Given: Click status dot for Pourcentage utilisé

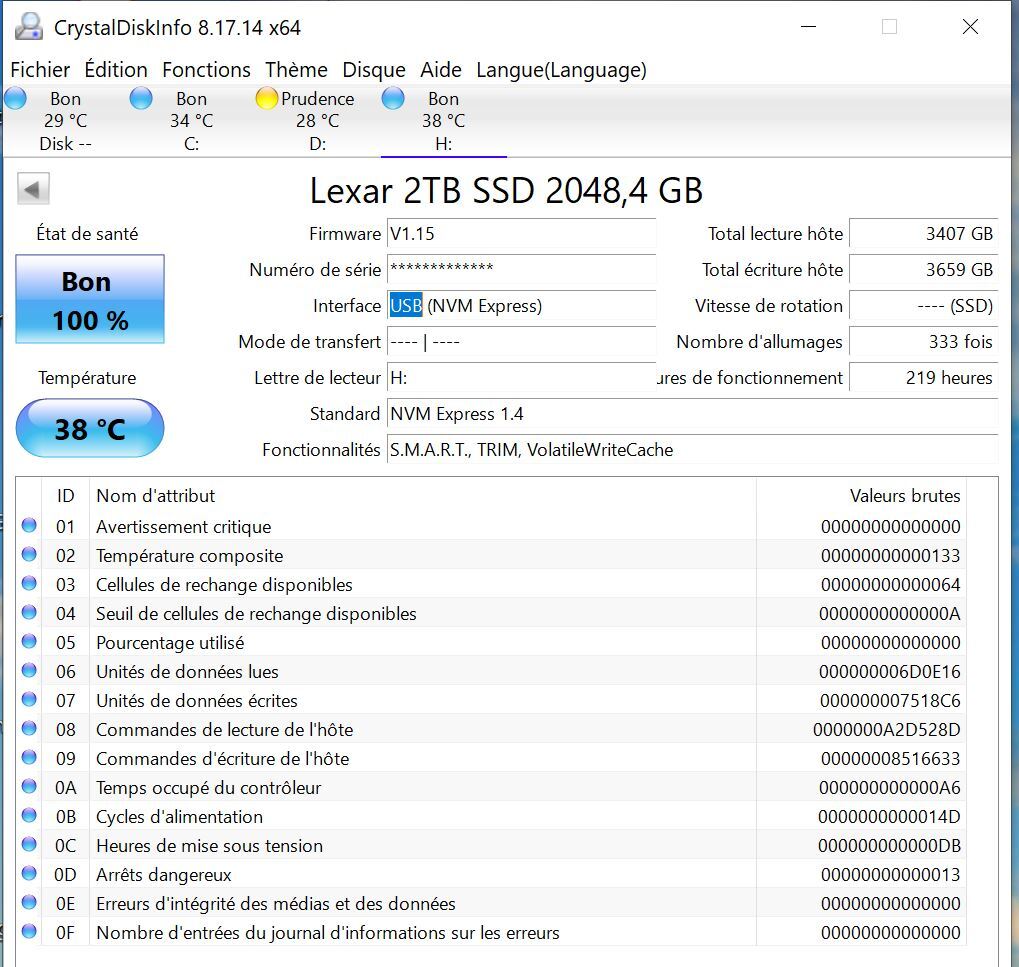Looking at the screenshot, I should point(29,641).
